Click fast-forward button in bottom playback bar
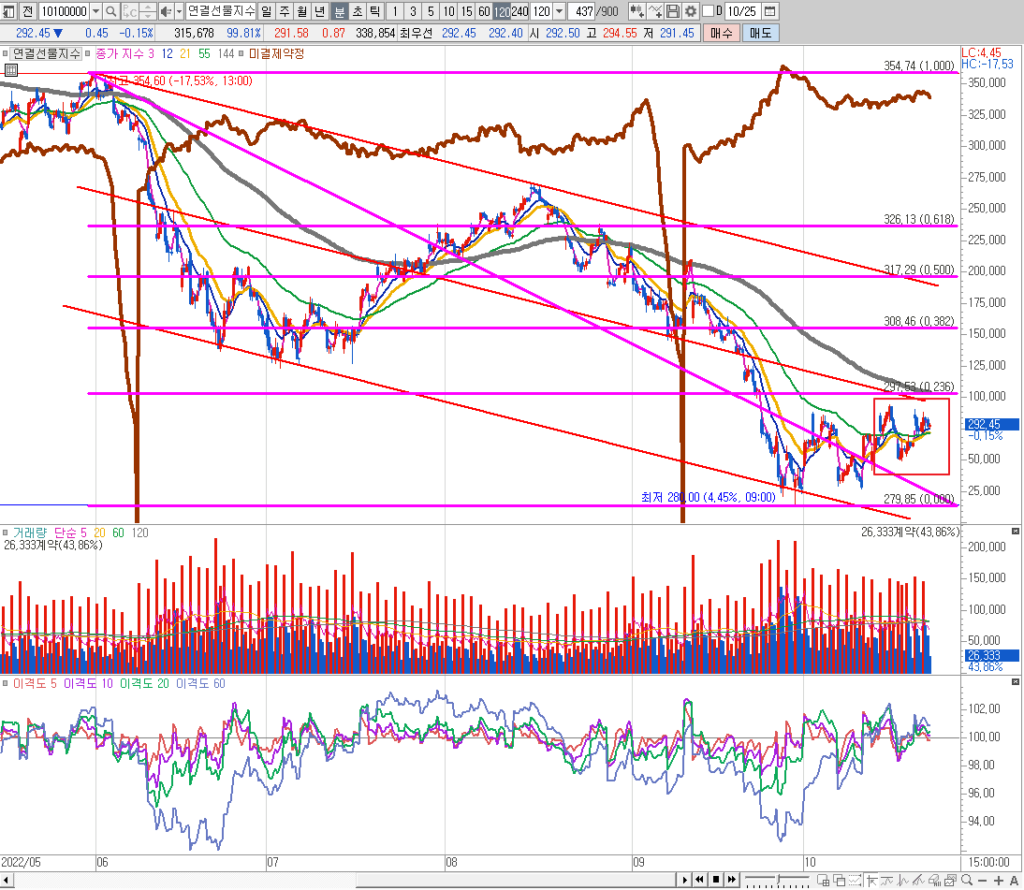 [x=732, y=880]
